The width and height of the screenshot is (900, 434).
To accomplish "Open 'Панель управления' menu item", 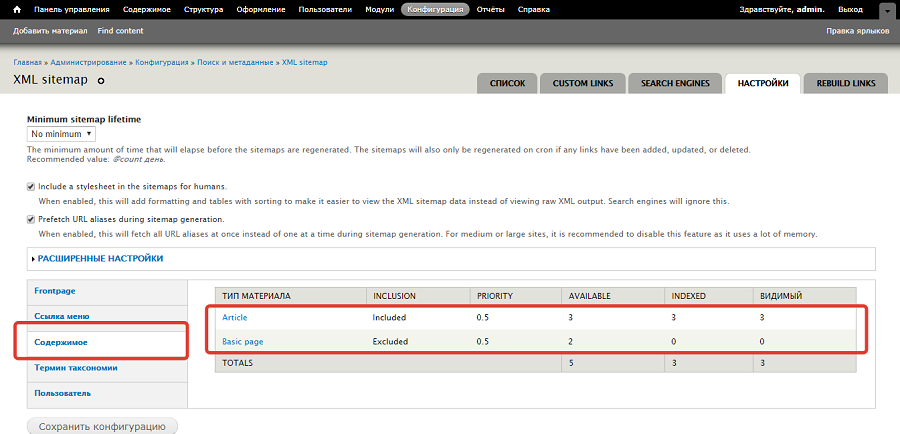I will coord(72,9).
